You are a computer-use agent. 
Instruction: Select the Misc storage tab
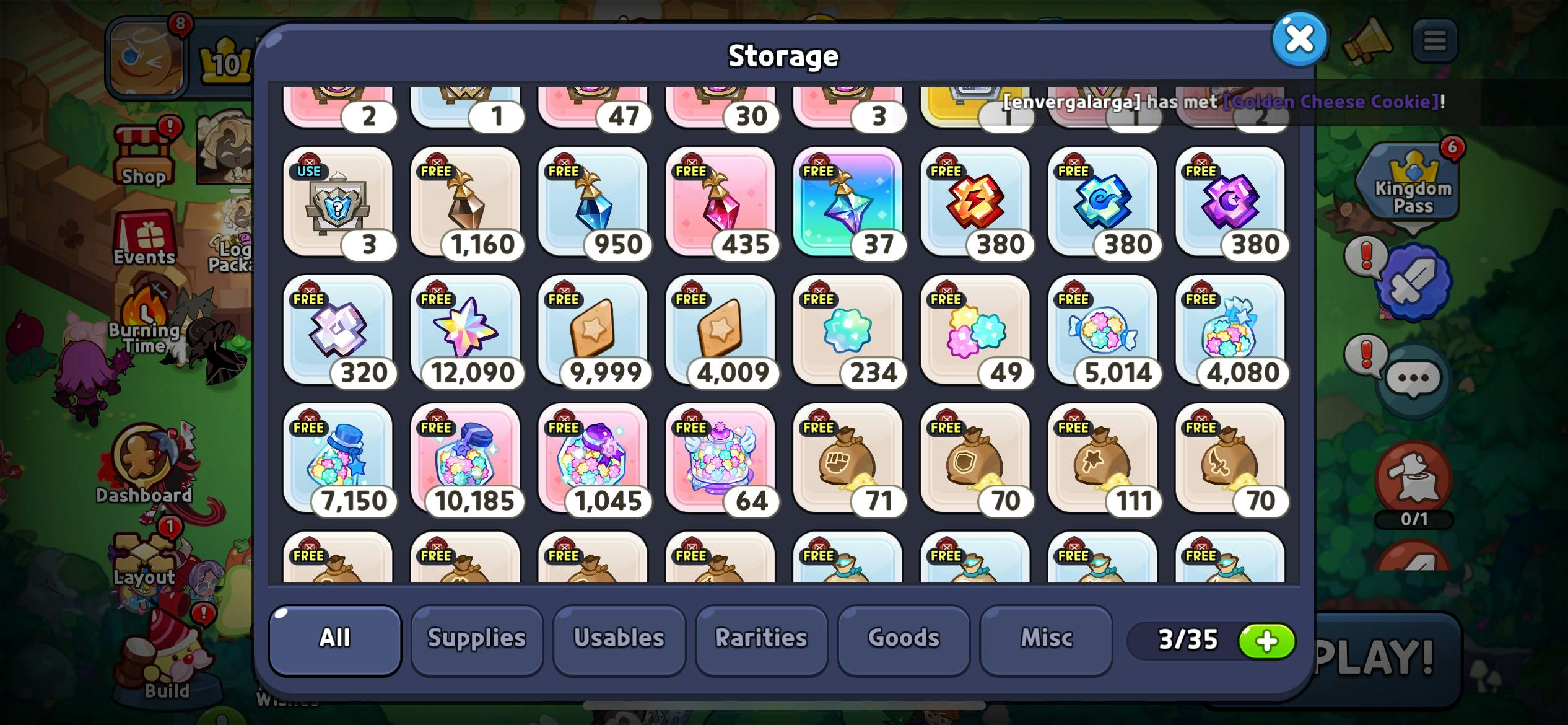[1046, 639]
